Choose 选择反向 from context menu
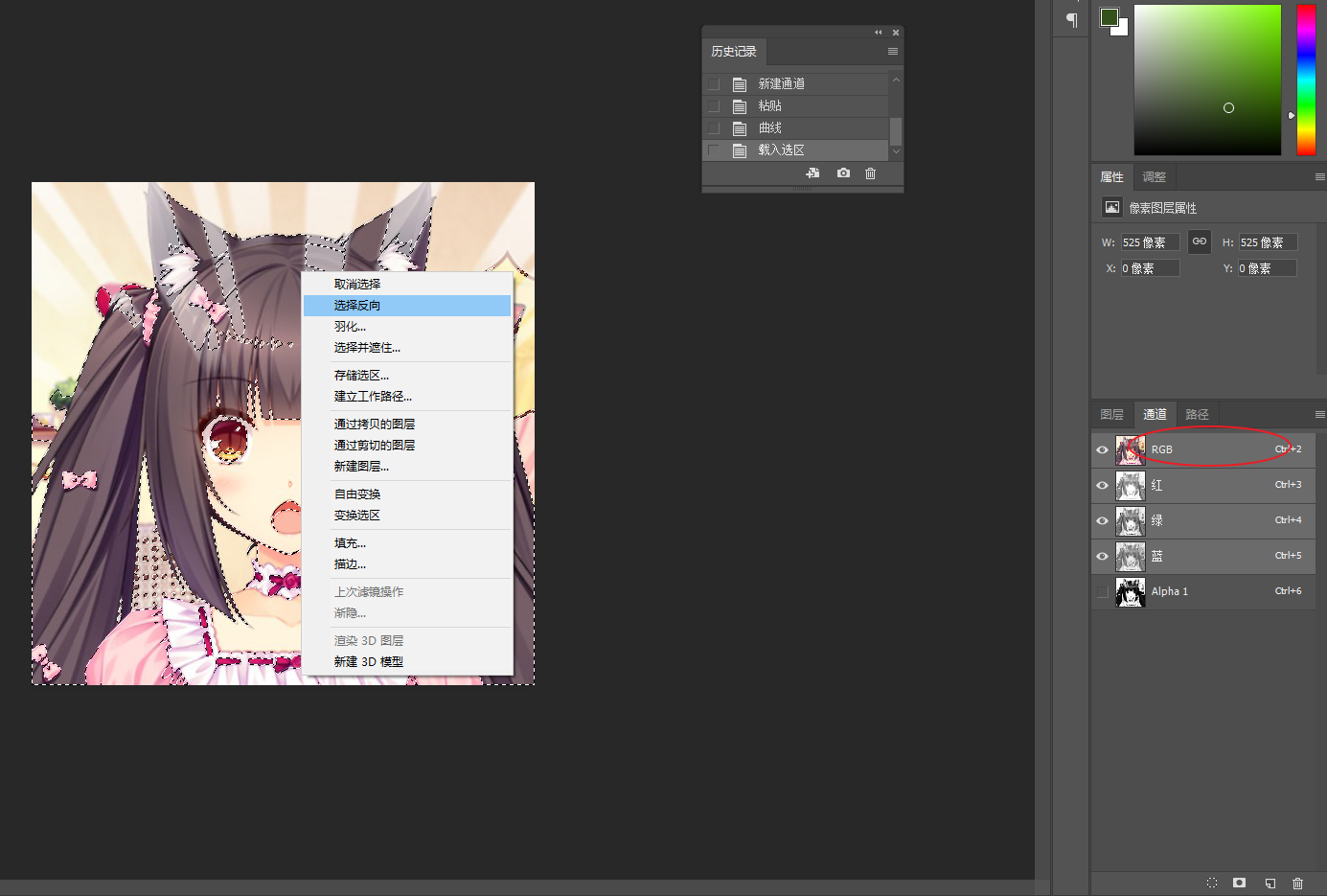 pos(407,305)
